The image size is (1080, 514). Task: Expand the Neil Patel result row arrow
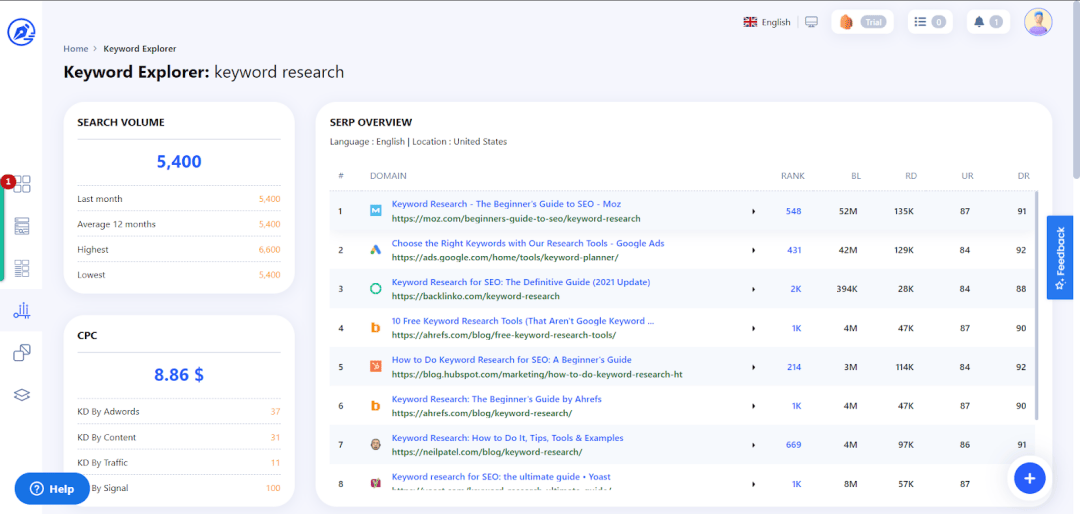click(754, 445)
